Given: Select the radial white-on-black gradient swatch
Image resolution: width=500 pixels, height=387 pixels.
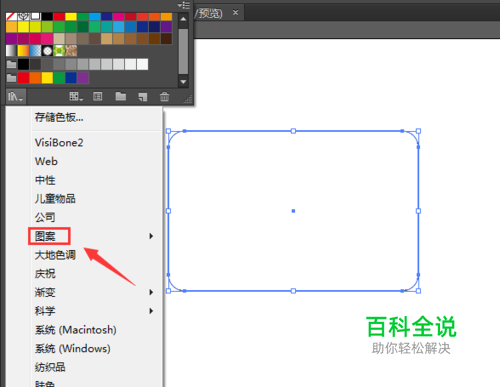Looking at the screenshot, I should coord(47,51).
